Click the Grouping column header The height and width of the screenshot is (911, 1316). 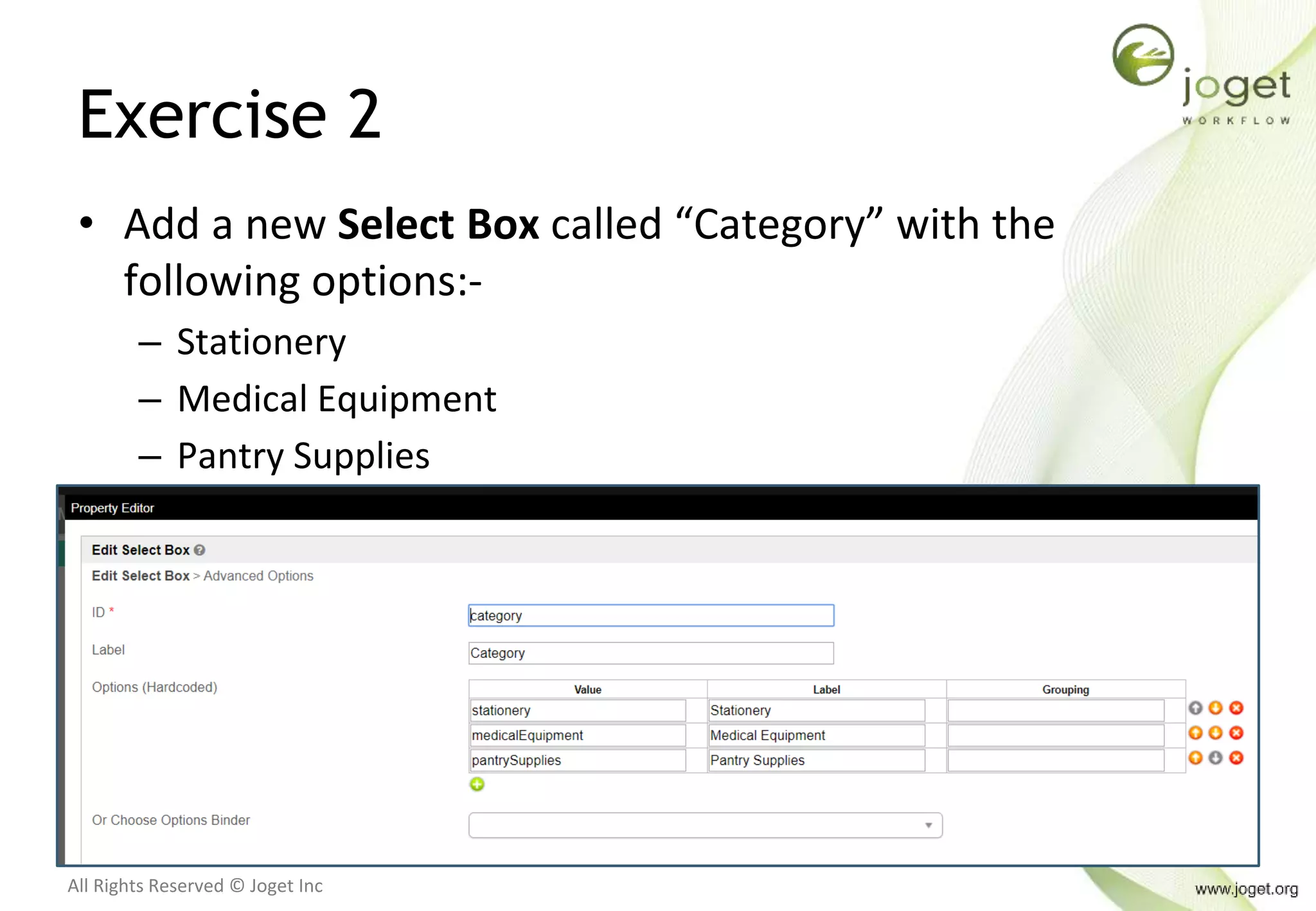coord(1065,689)
